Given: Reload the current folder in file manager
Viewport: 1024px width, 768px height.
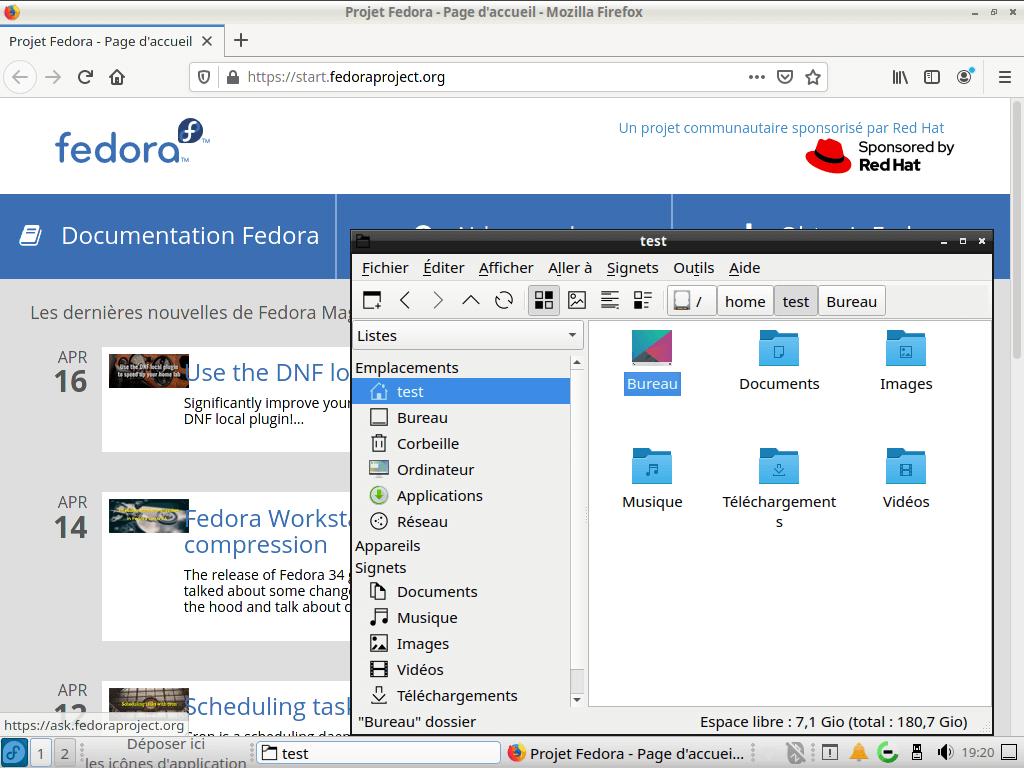Looking at the screenshot, I should click(504, 300).
